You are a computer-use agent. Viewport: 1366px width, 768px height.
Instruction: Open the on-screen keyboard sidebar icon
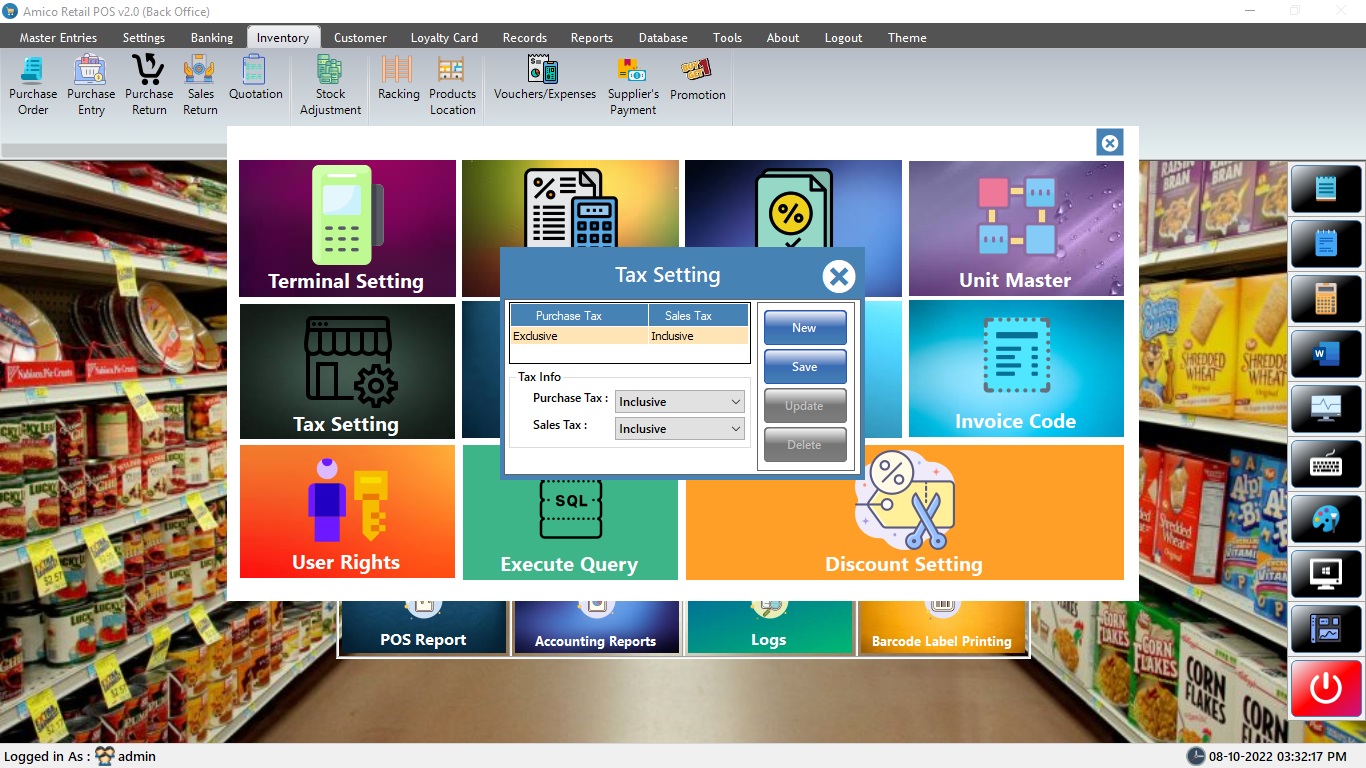tap(1326, 464)
